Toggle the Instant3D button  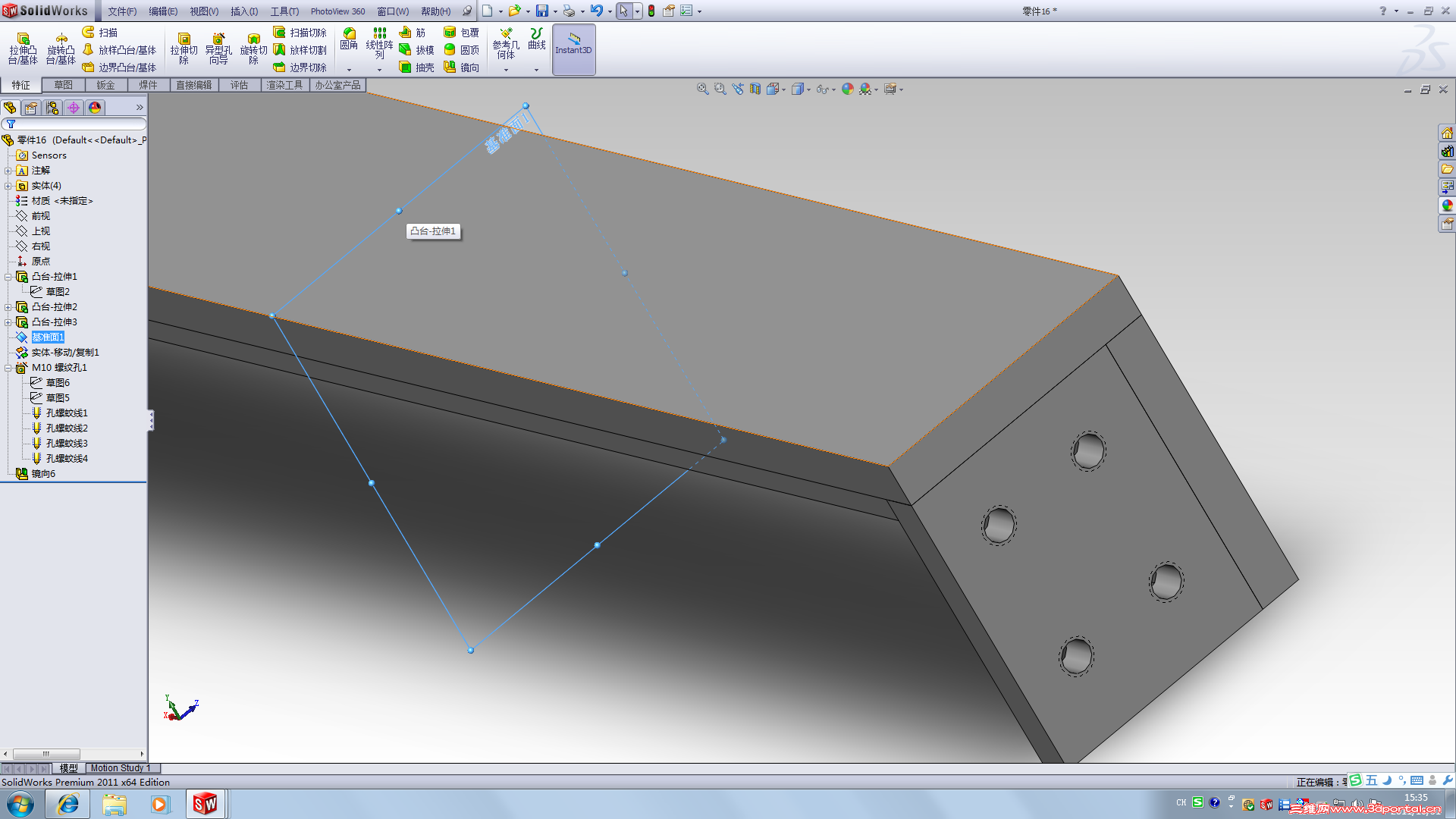[x=573, y=49]
